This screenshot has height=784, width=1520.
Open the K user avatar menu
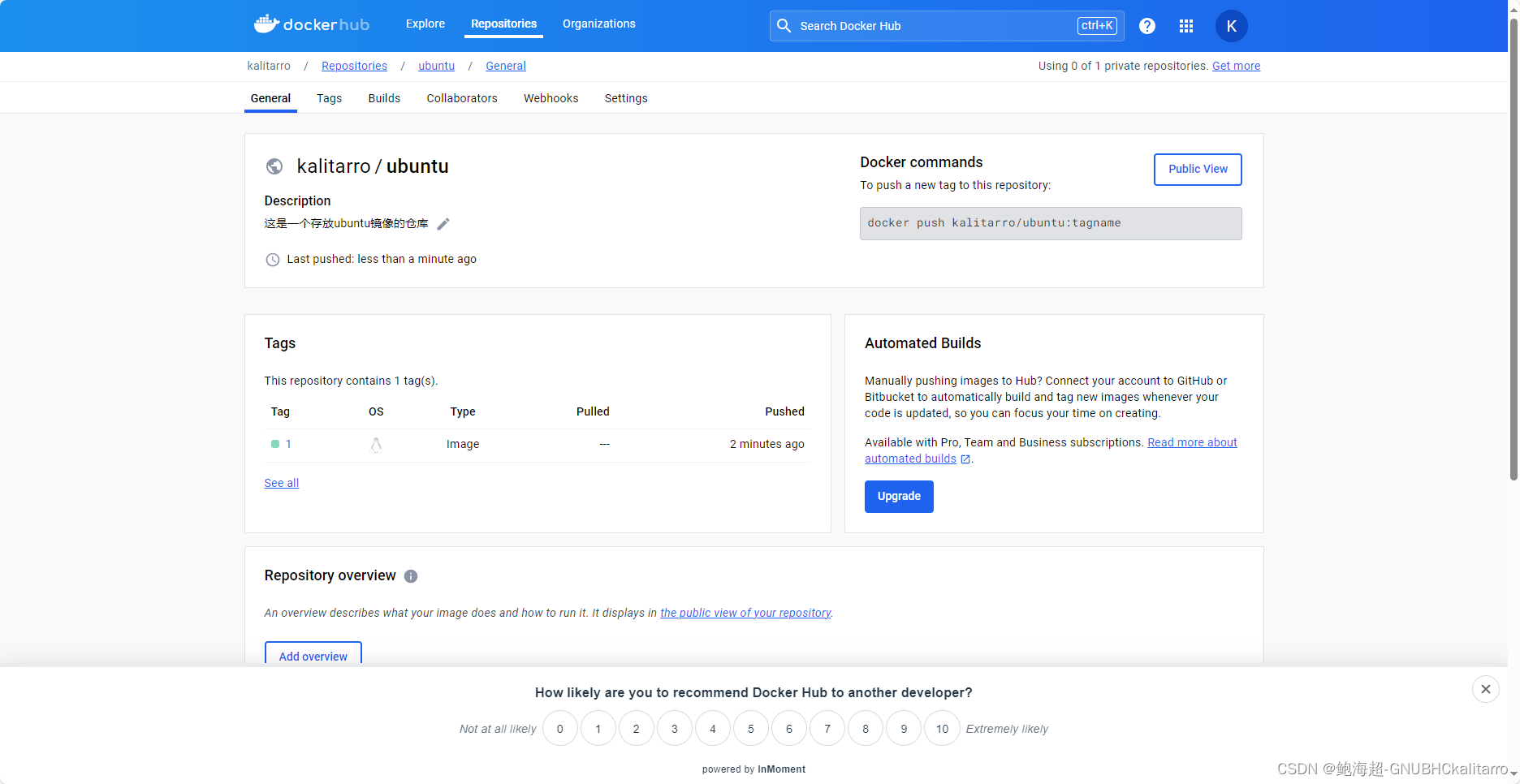1232,26
